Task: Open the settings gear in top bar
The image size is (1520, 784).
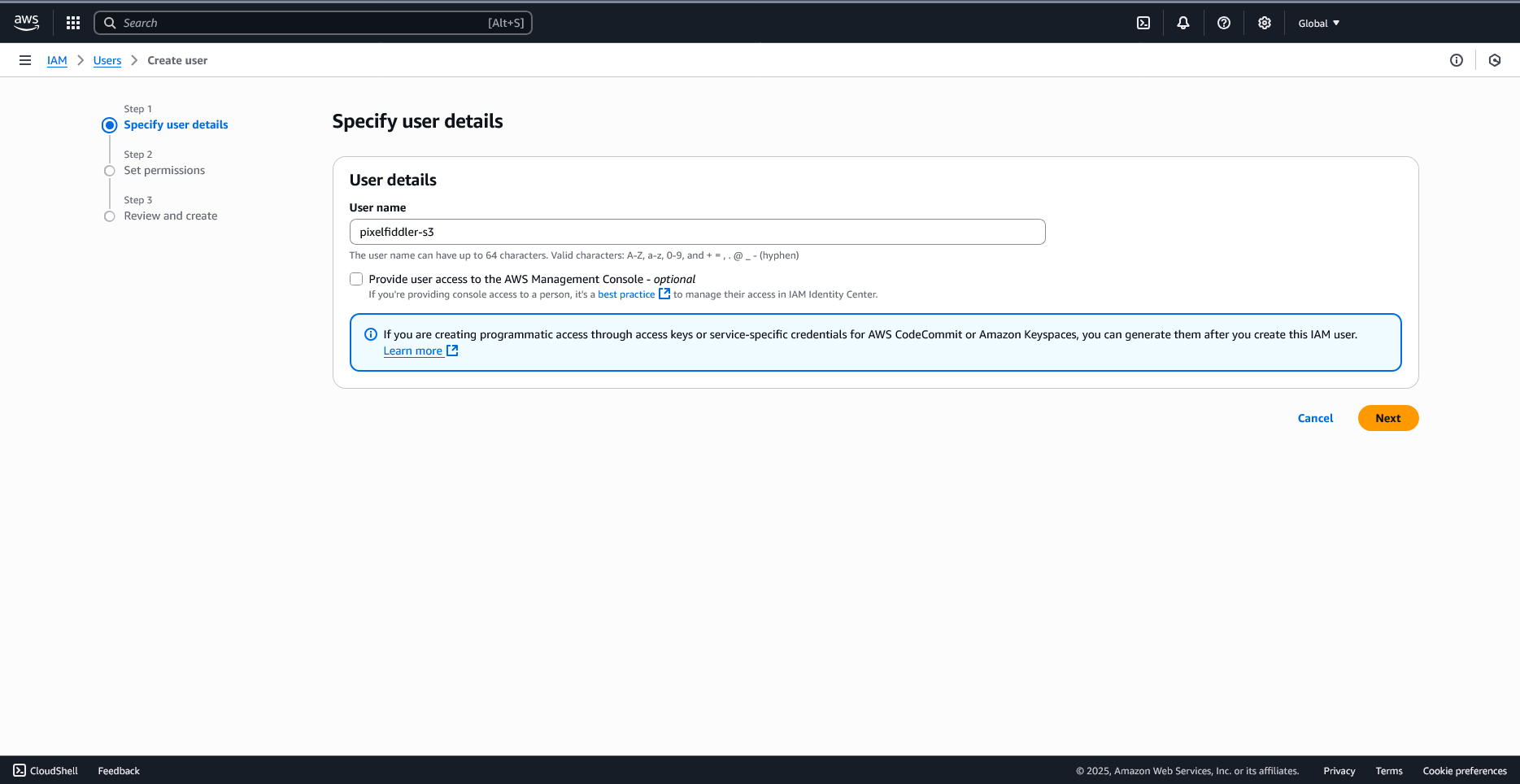Action: [1265, 23]
